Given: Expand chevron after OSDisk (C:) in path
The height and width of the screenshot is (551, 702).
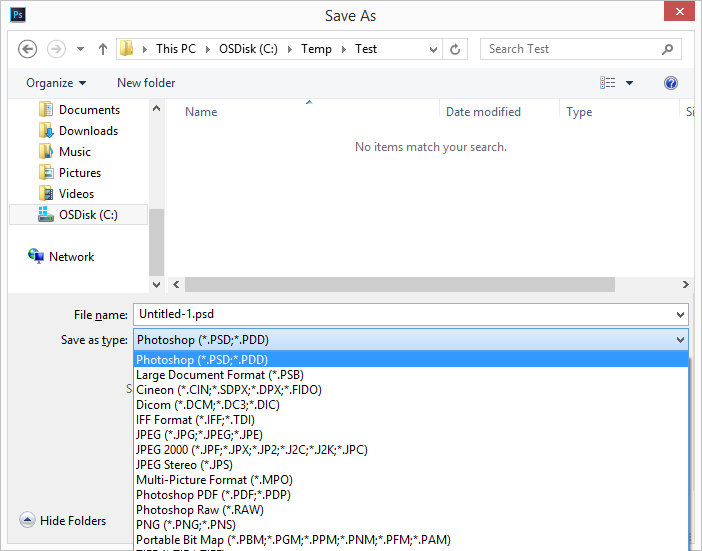Looking at the screenshot, I should click(x=290, y=49).
